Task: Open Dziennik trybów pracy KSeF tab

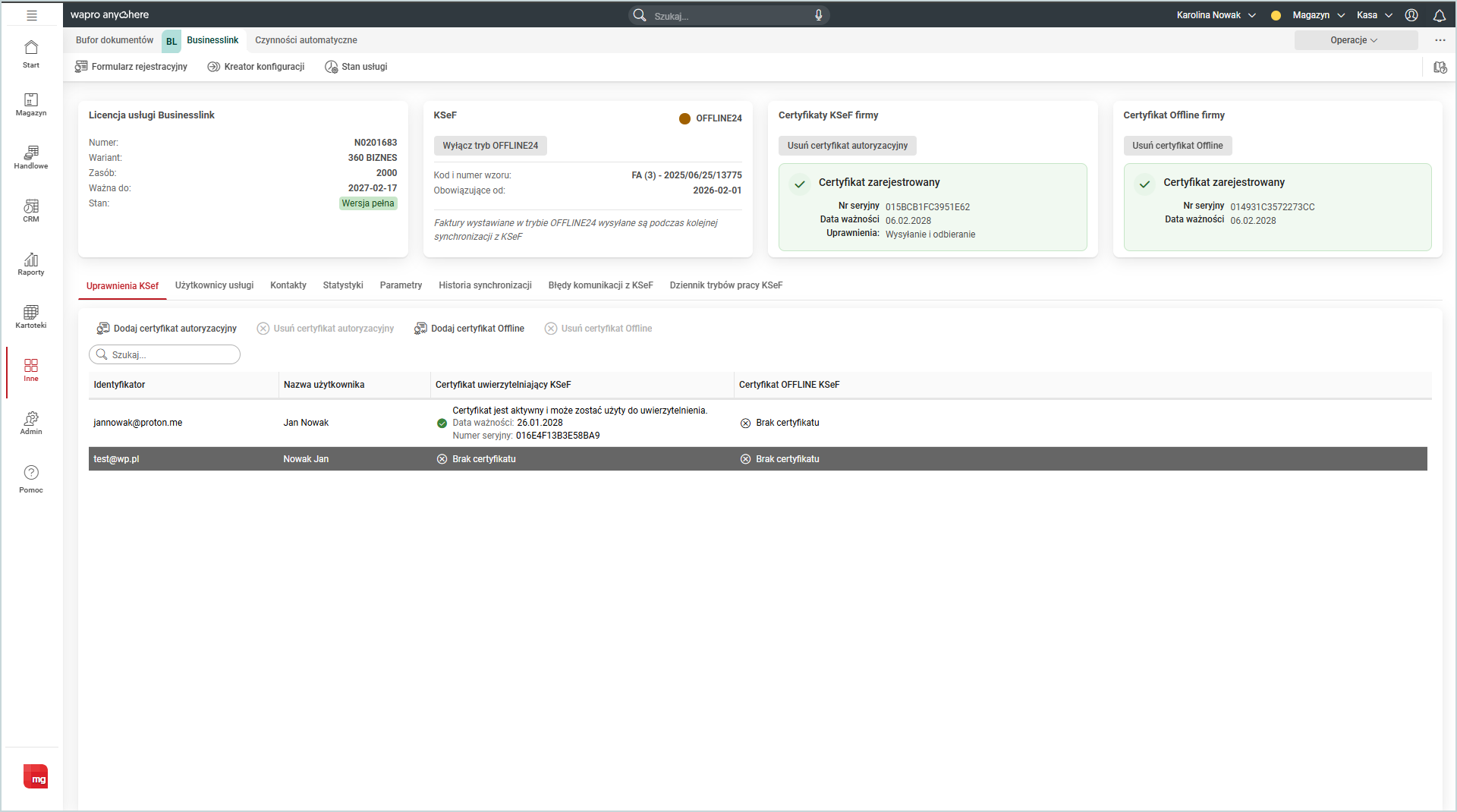Action: pyautogui.click(x=725, y=285)
